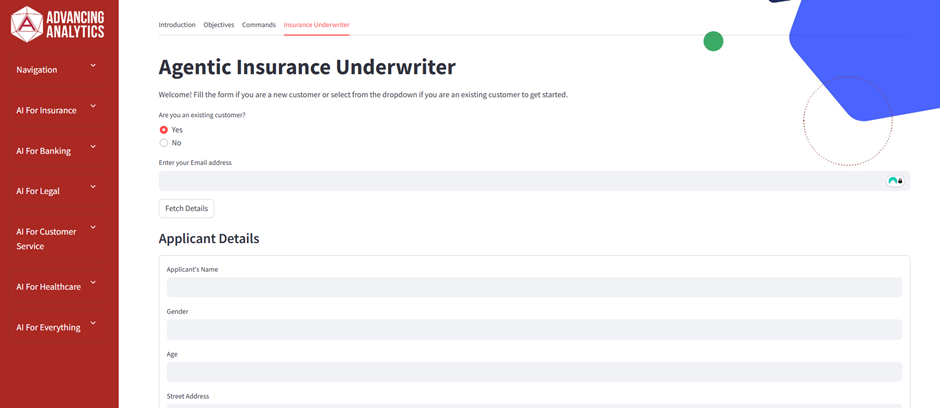The width and height of the screenshot is (940, 408).
Task: Click the Applicant's Name field
Action: point(534,287)
